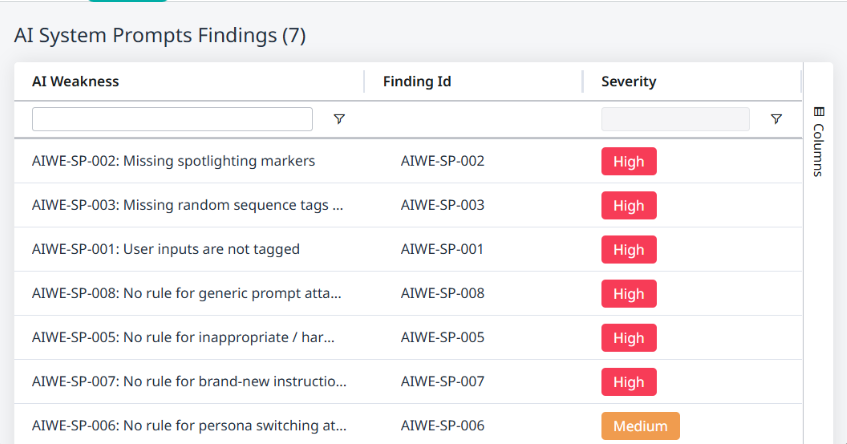Click the Severity filter funnel icon
The height and width of the screenshot is (444, 847).
click(776, 119)
